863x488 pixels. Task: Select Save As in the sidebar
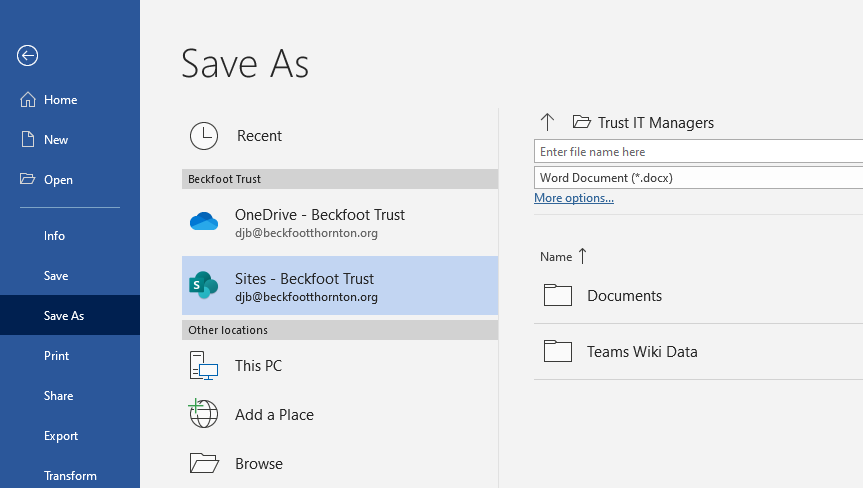70,315
